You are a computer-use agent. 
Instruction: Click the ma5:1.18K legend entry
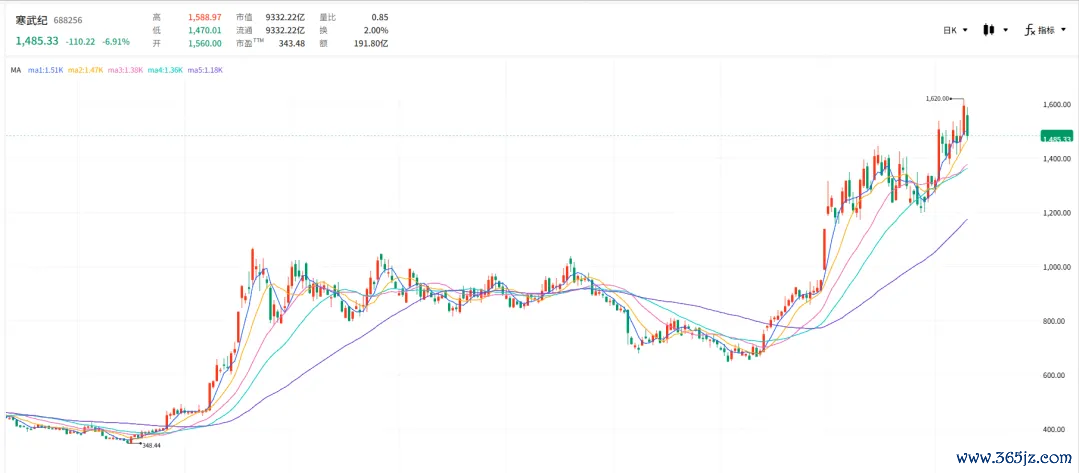point(205,70)
